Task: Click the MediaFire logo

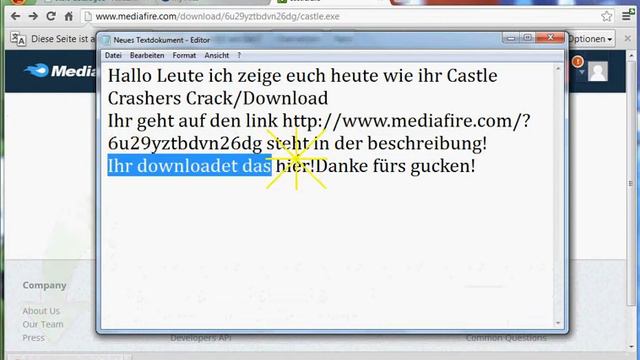Action: coord(60,71)
